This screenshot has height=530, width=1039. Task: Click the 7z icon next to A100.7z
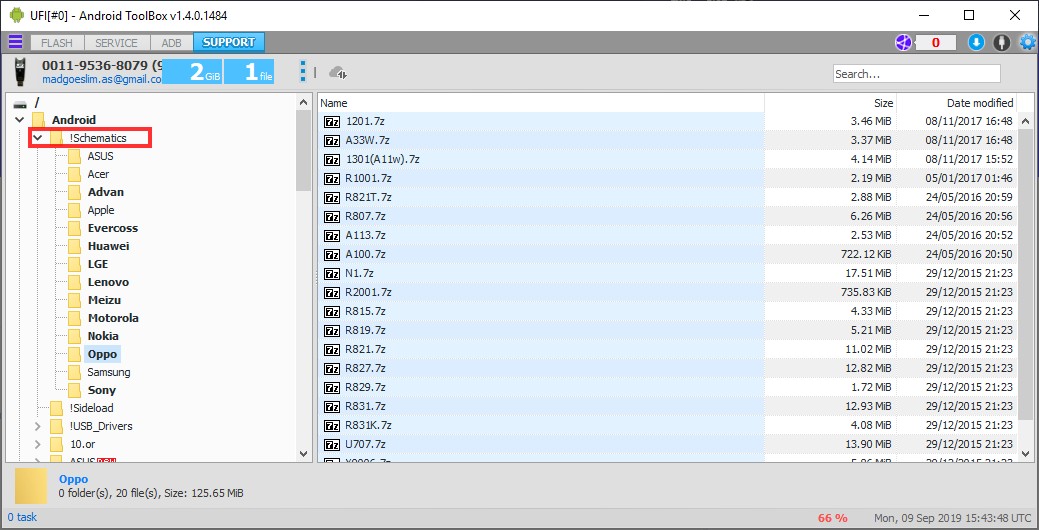[x=332, y=254]
